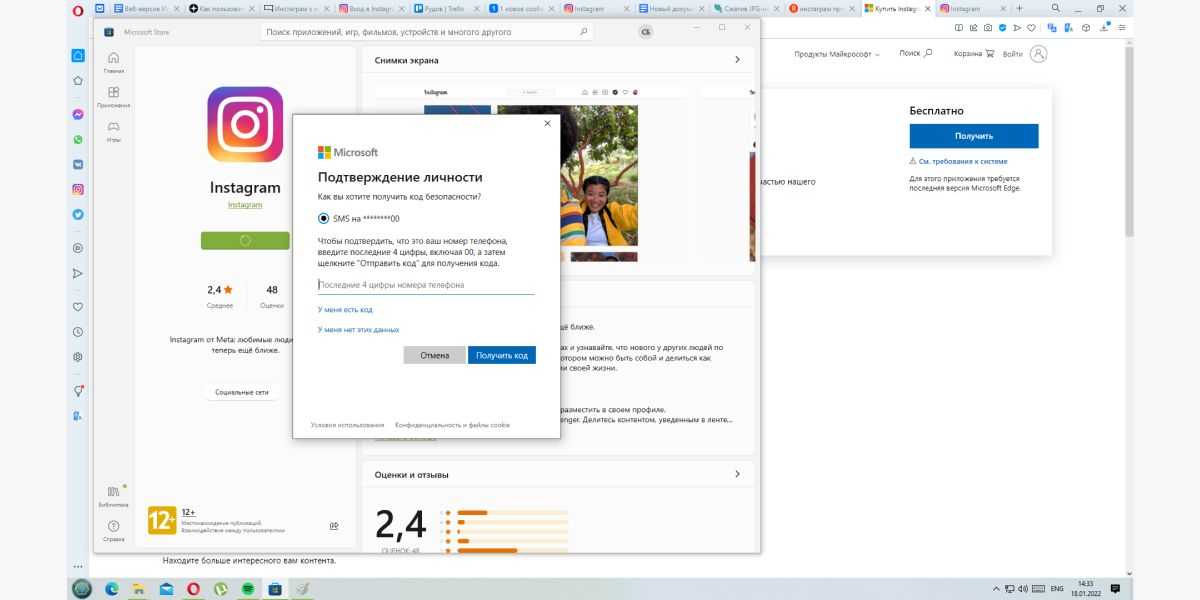This screenshot has width=1200, height=600.
Task: Open Twitter in Opera sidebar
Action: coord(78,214)
